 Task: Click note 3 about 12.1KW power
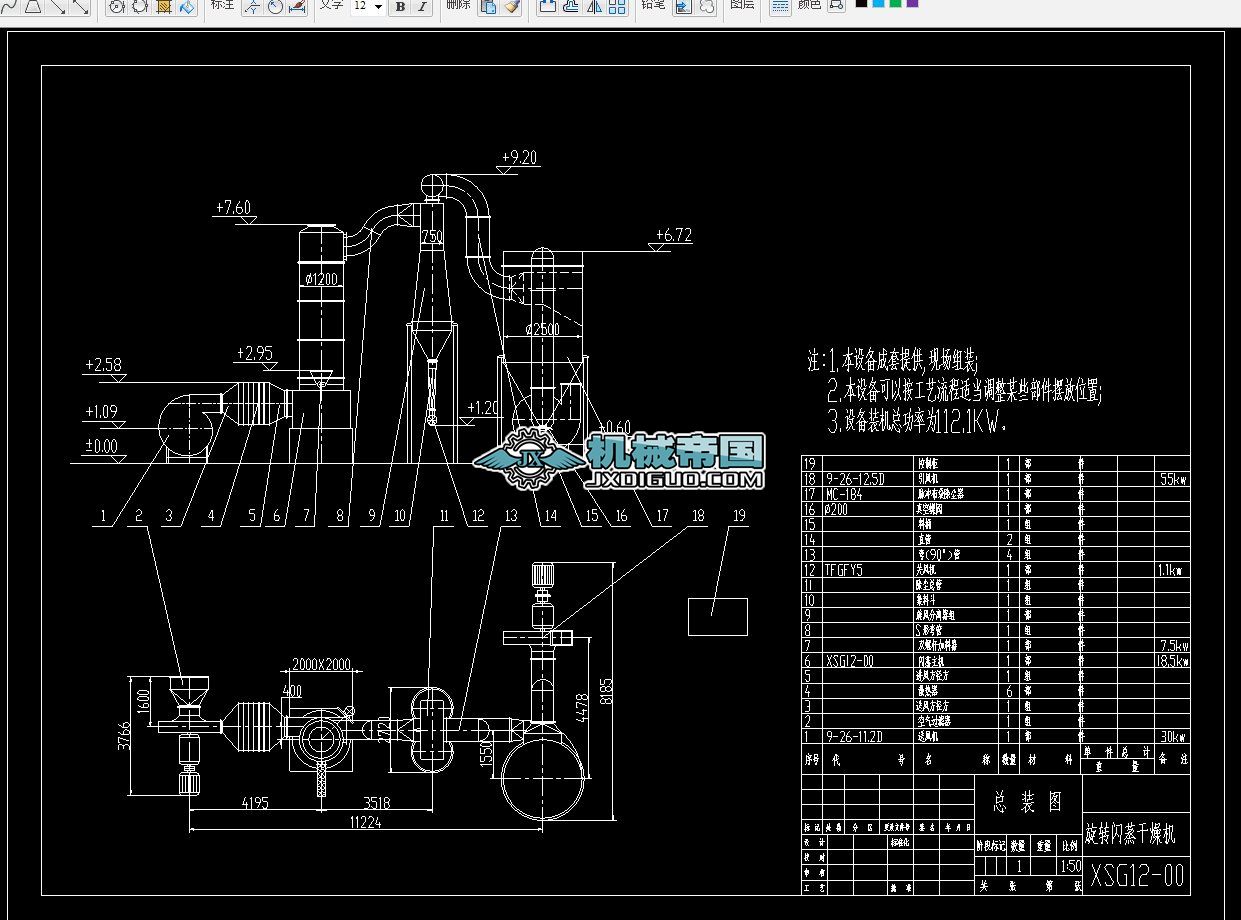(917, 422)
